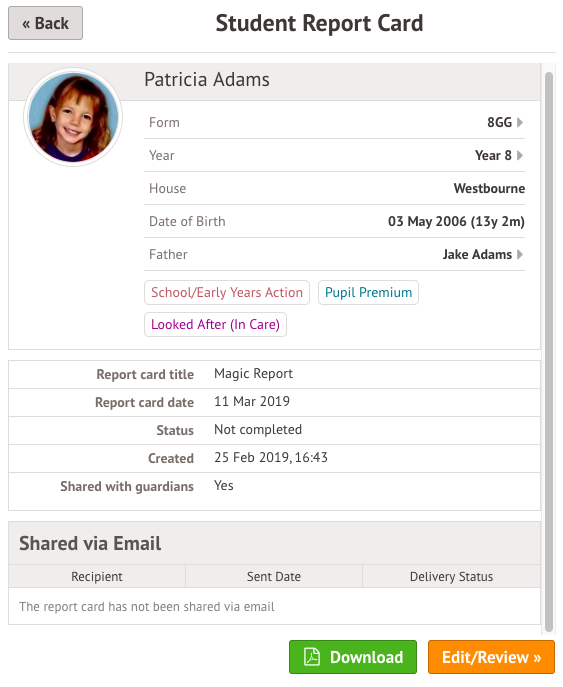
Task: Select the Pupil Premium tag
Action: (x=368, y=292)
